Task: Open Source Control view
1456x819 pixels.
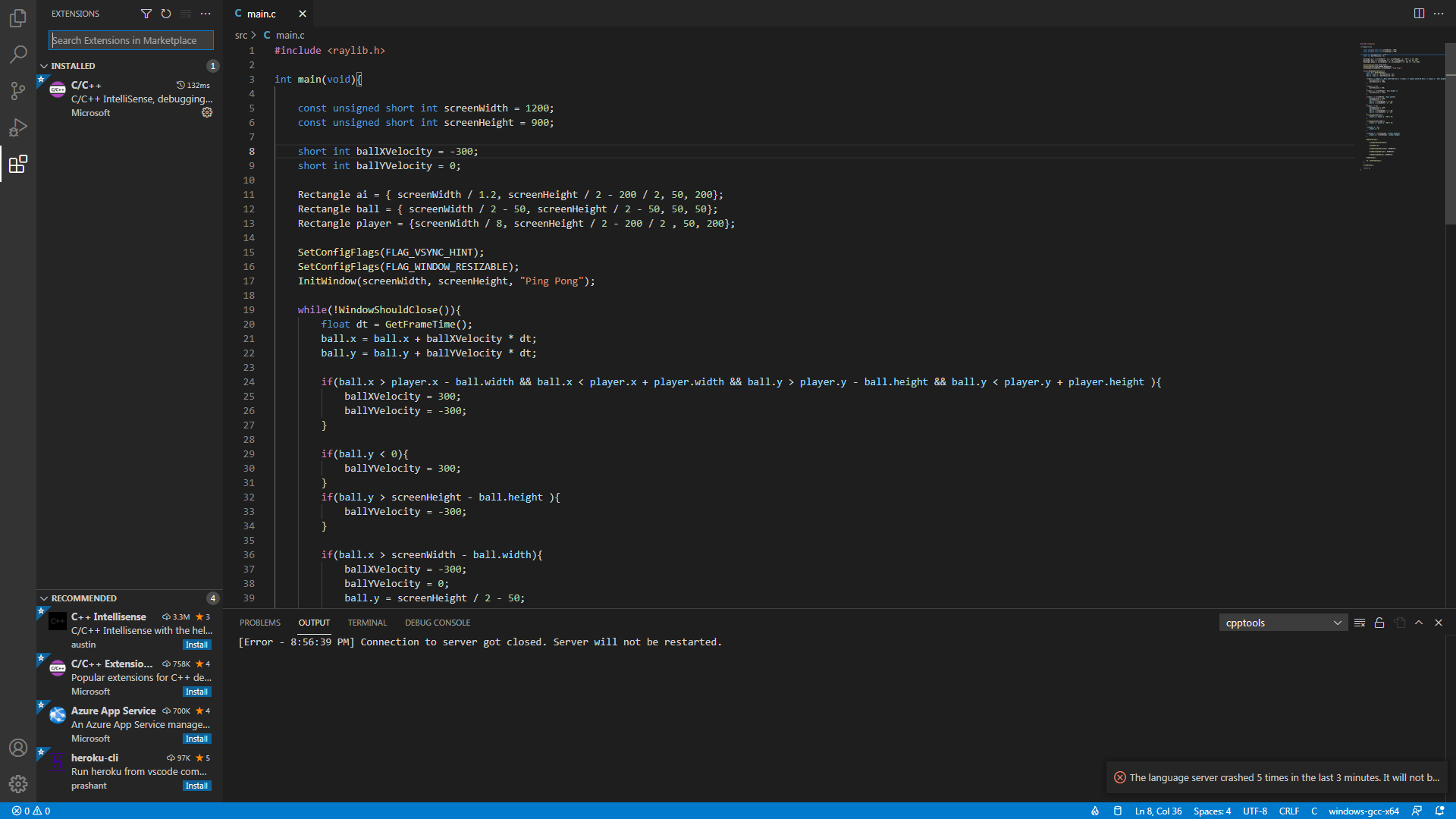Action: coord(18,91)
